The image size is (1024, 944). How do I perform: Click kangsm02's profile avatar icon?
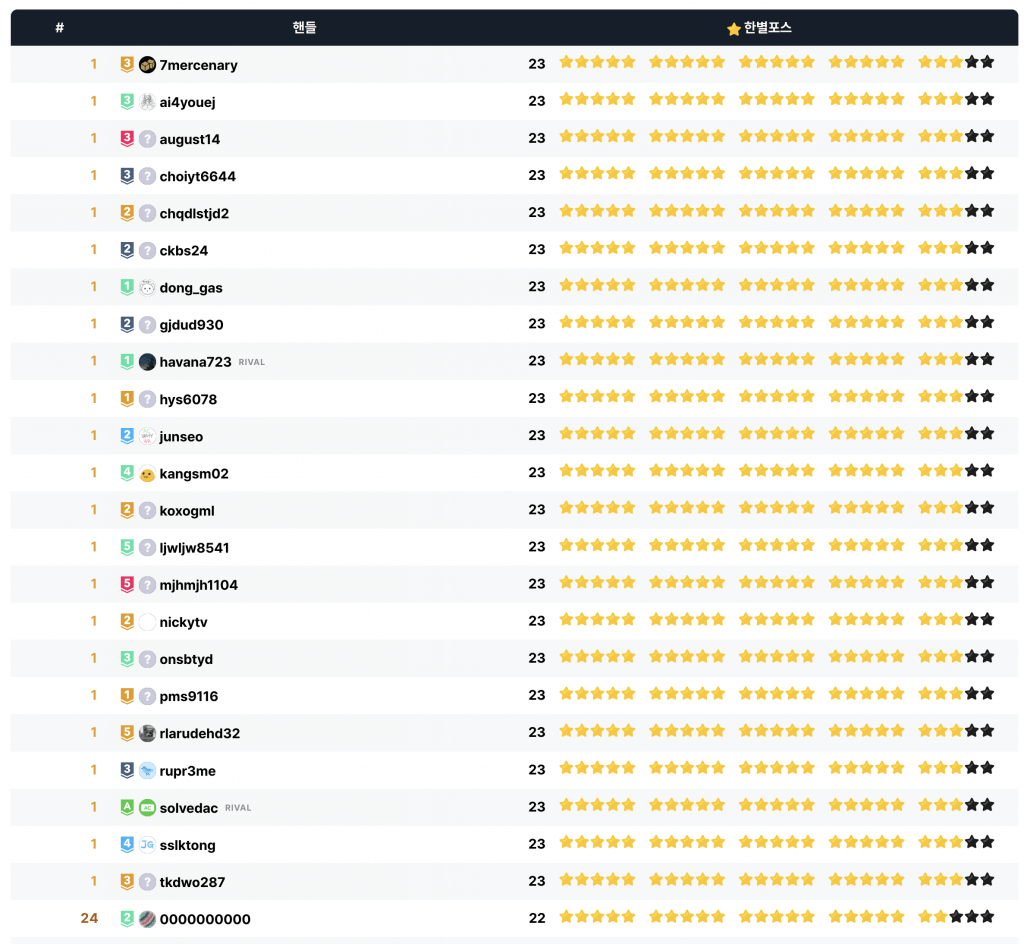(147, 474)
